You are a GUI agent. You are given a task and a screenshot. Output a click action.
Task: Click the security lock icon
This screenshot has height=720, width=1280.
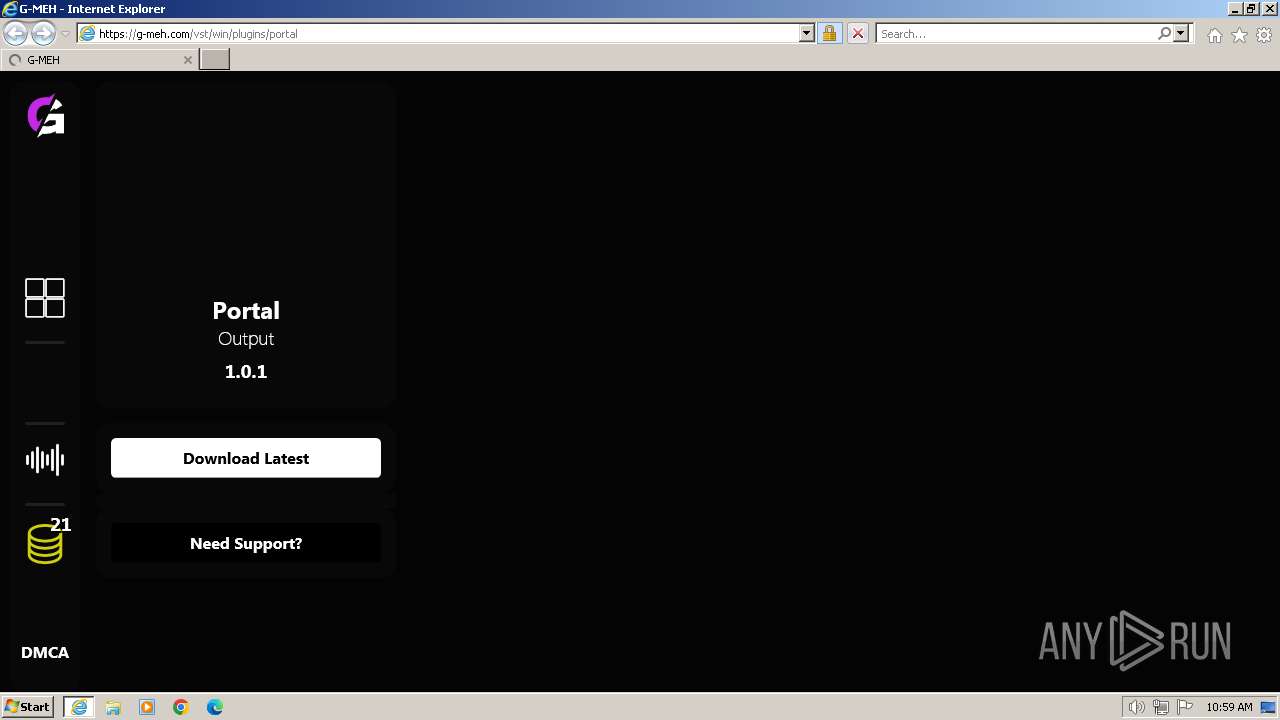(x=829, y=33)
